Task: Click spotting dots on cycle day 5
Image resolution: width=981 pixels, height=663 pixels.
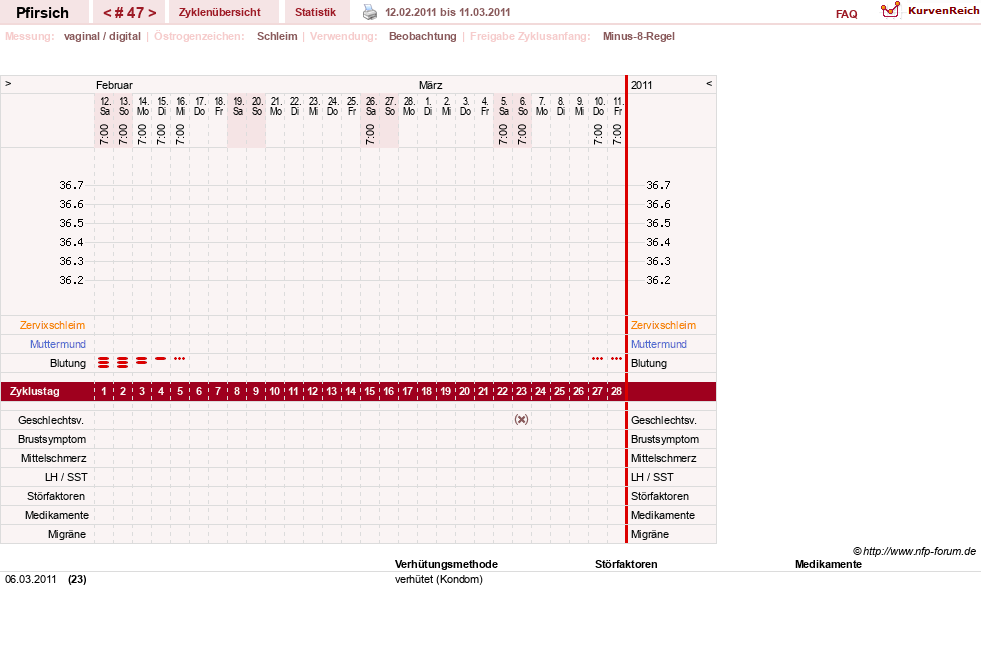Action: tap(180, 358)
